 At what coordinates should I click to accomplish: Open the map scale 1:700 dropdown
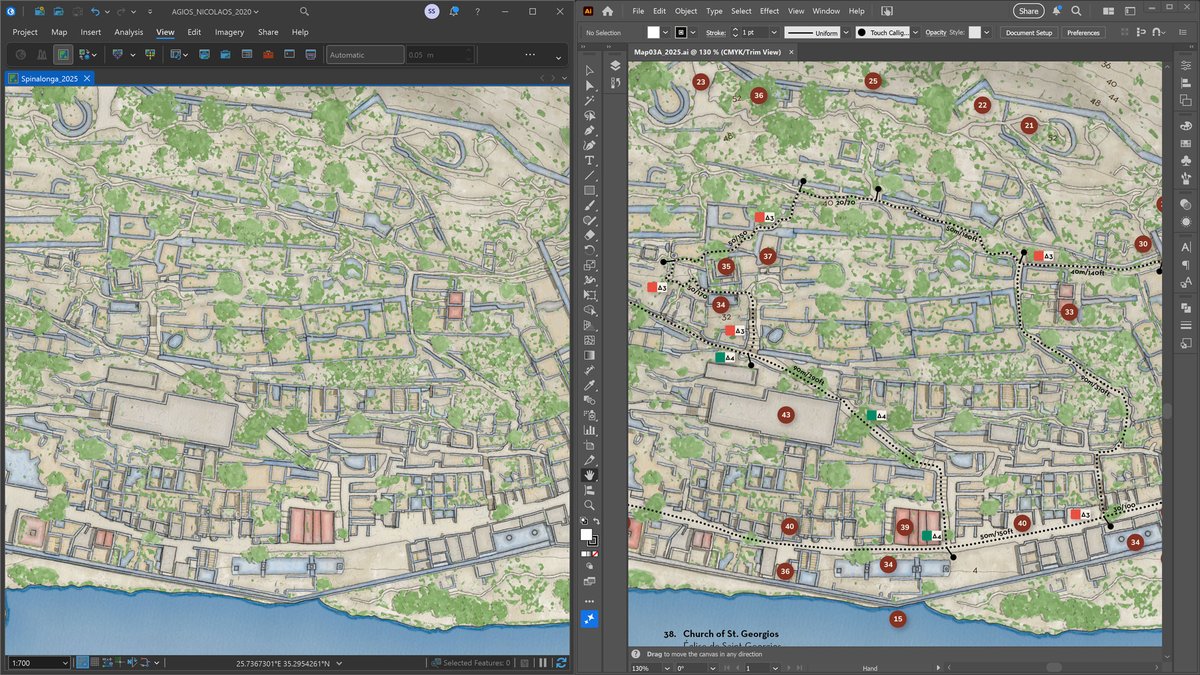click(66, 662)
